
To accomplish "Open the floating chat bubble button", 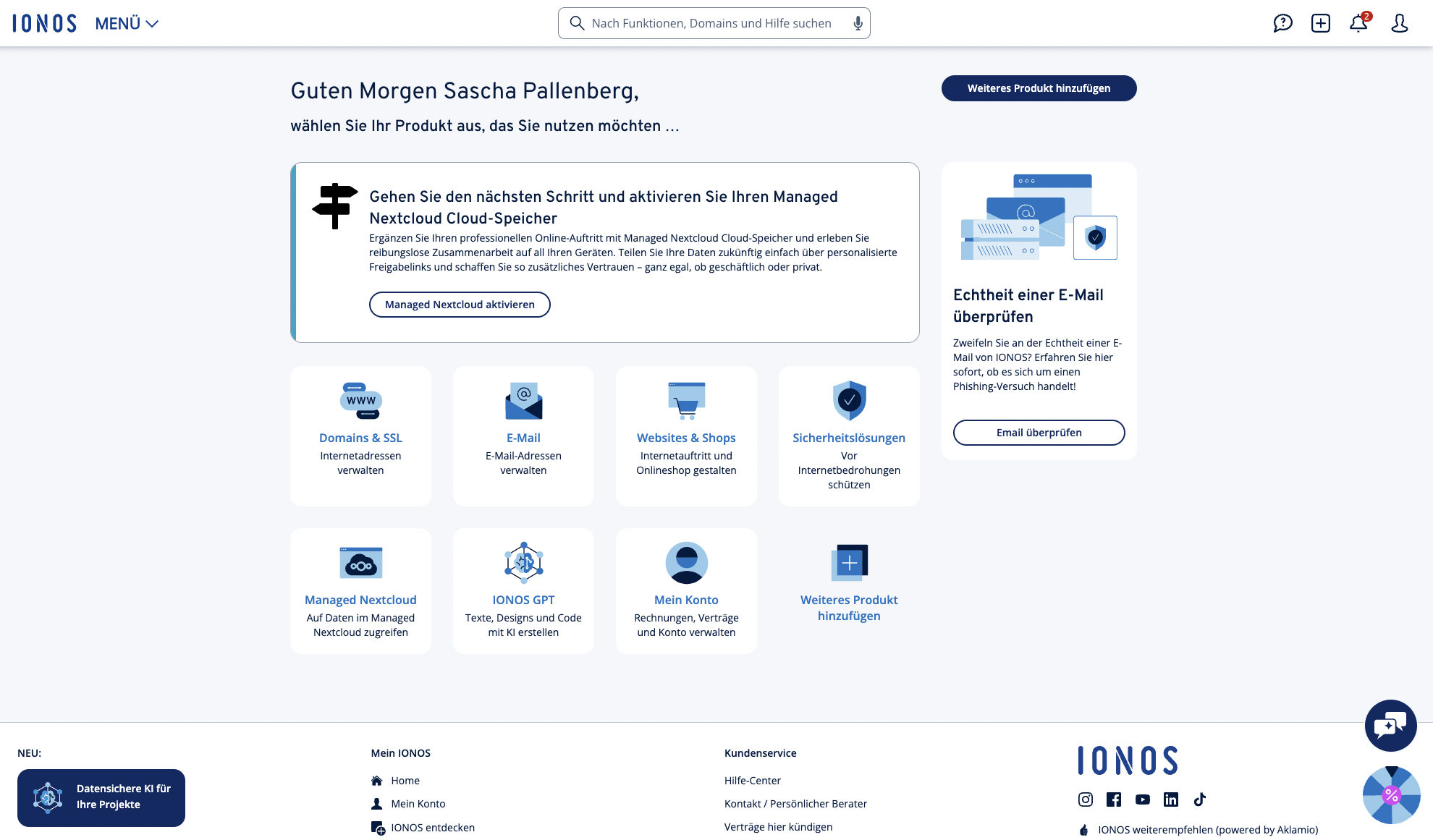I will tap(1390, 725).
